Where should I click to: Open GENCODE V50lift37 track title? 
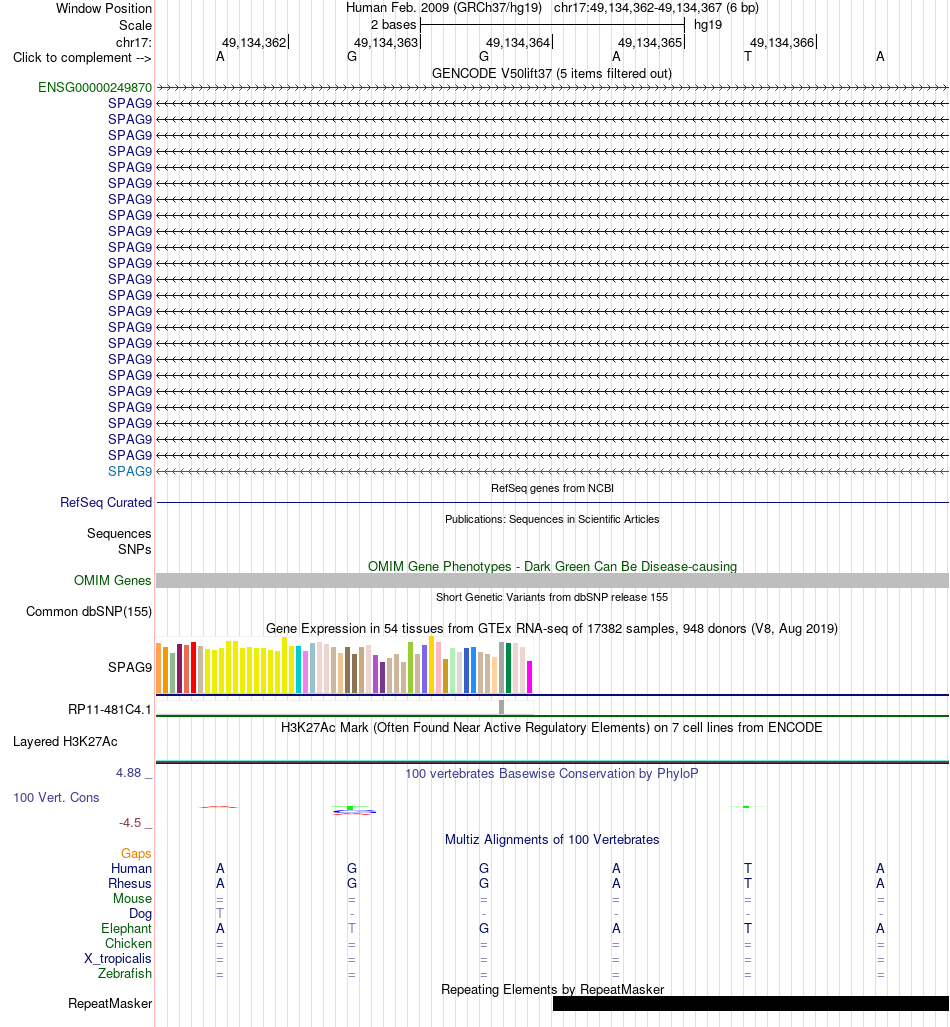pyautogui.click(x=552, y=73)
